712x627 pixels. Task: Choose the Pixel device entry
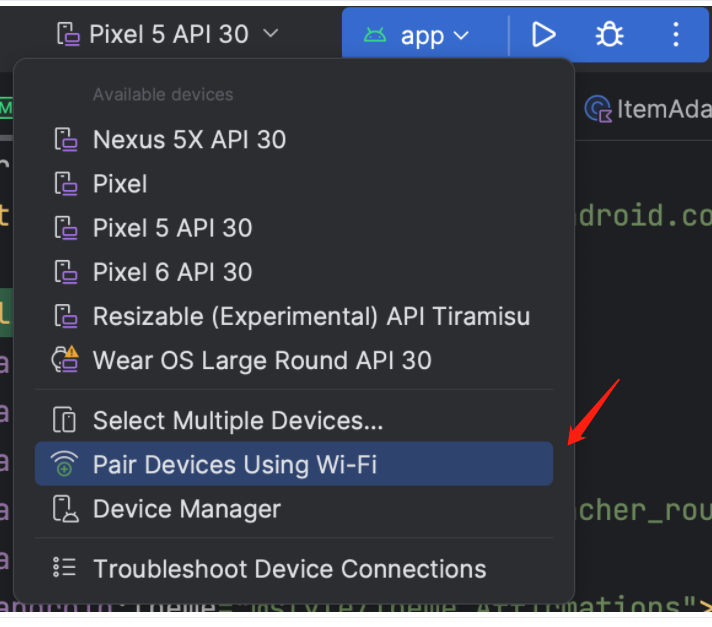120,184
